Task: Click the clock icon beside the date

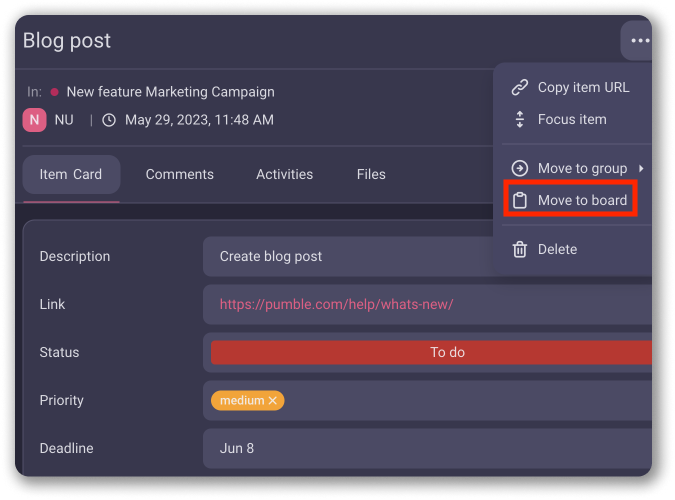Action: pos(109,120)
